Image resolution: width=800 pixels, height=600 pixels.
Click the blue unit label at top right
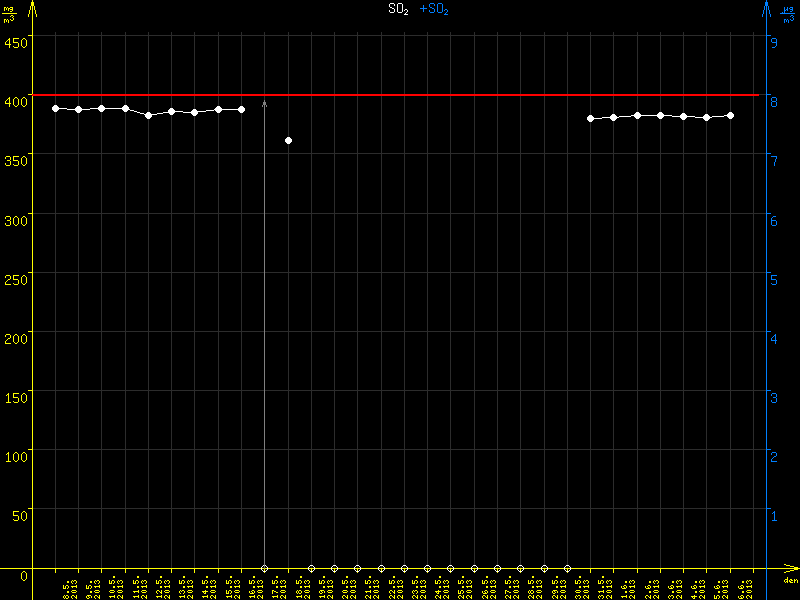click(x=788, y=13)
